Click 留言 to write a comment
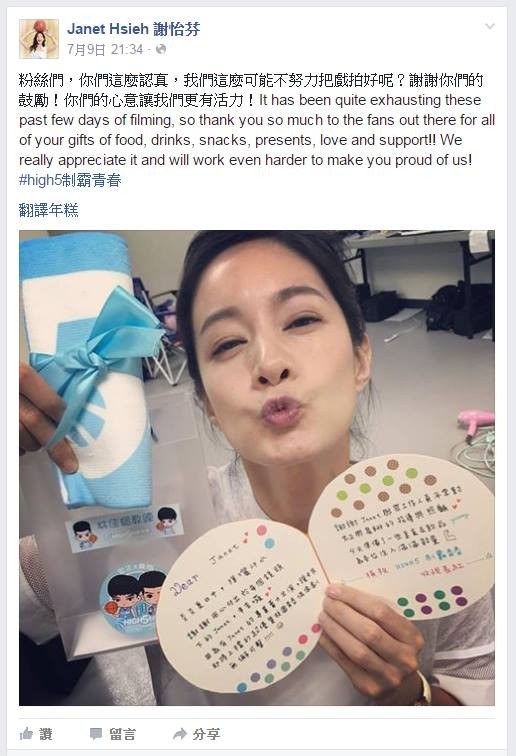The width and height of the screenshot is (516, 756). tap(122, 734)
